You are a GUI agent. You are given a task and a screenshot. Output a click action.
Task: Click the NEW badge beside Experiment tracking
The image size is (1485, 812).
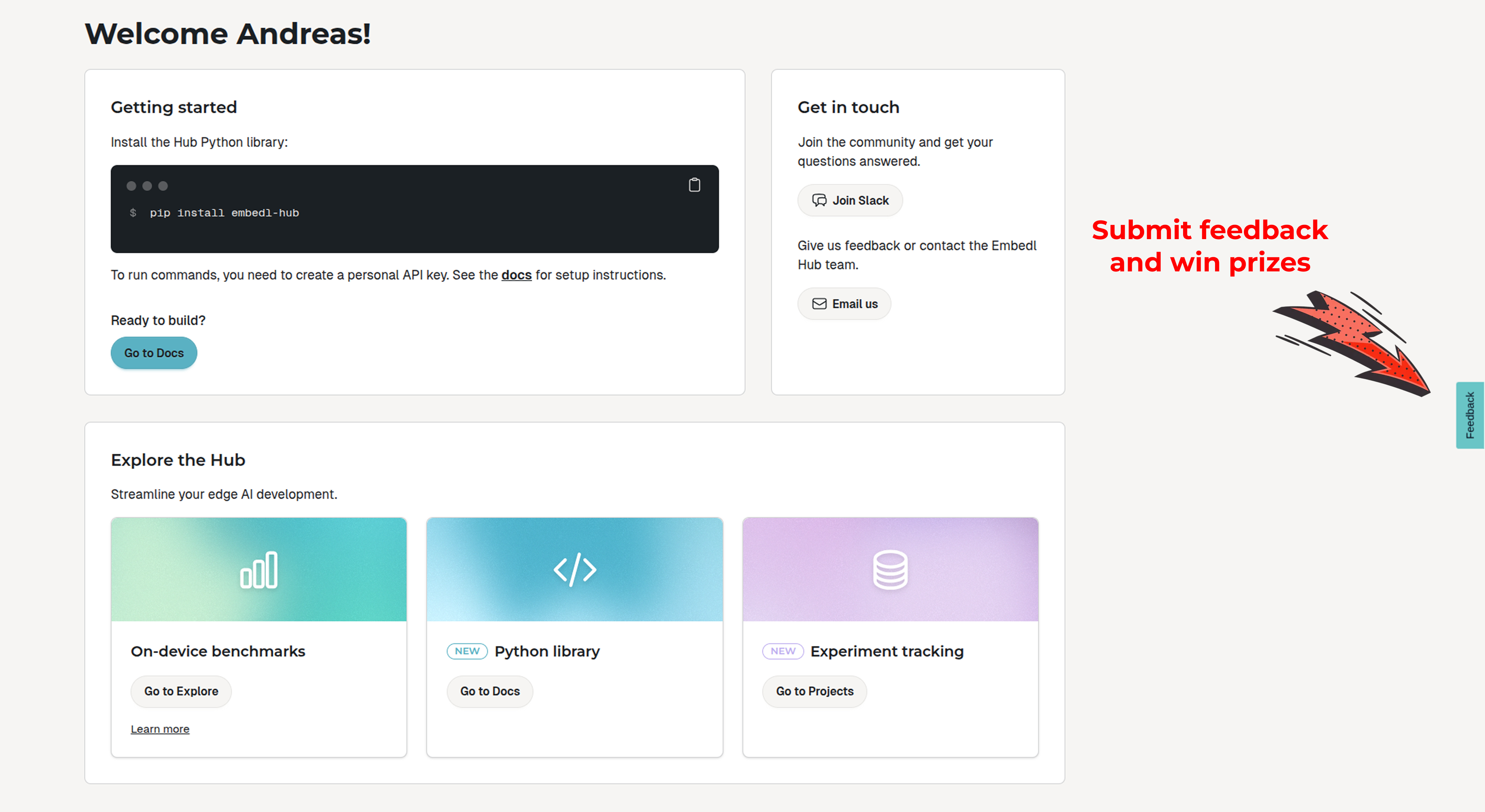tap(782, 651)
